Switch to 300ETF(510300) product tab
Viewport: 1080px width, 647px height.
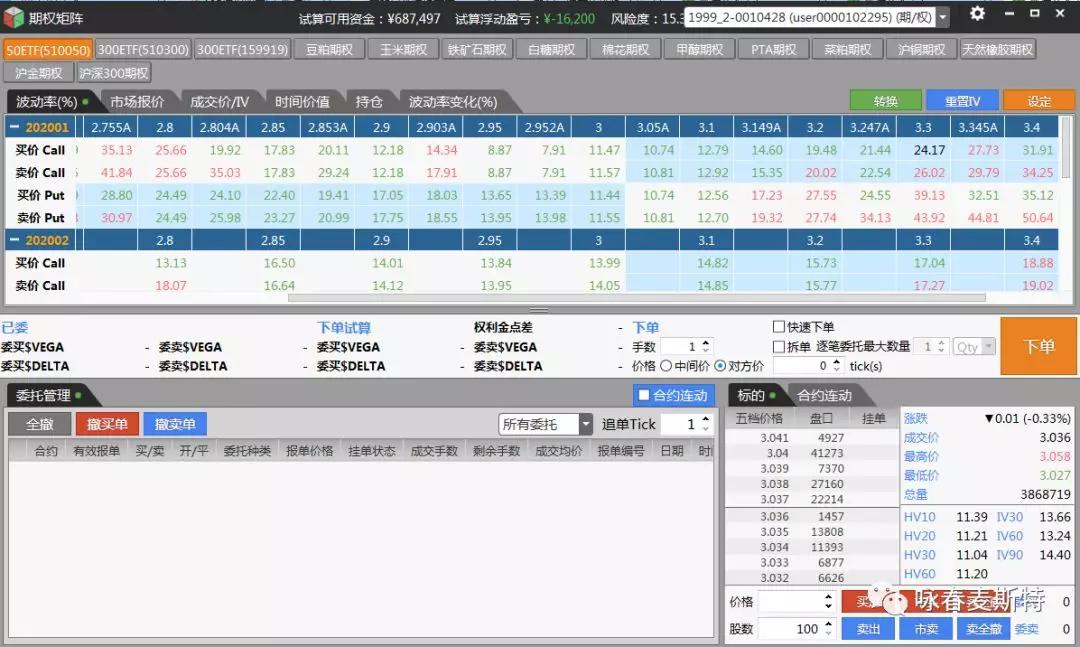pyautogui.click(x=143, y=50)
